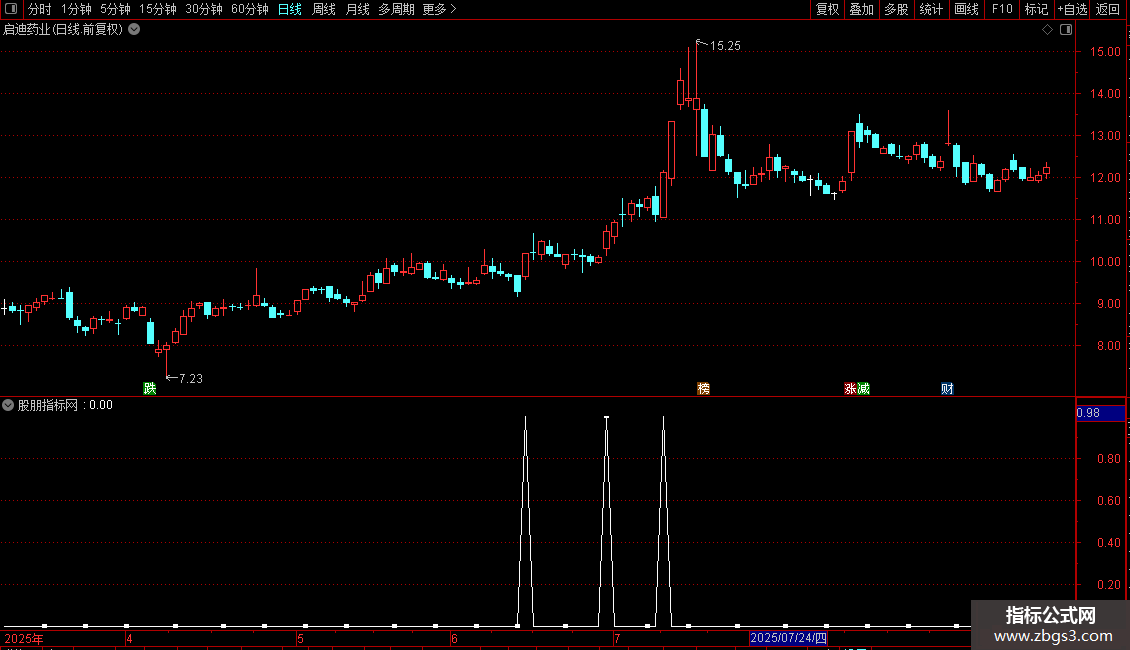This screenshot has height=650, width=1130.
Task: Click the green 跌 event marker
Action: (x=150, y=388)
